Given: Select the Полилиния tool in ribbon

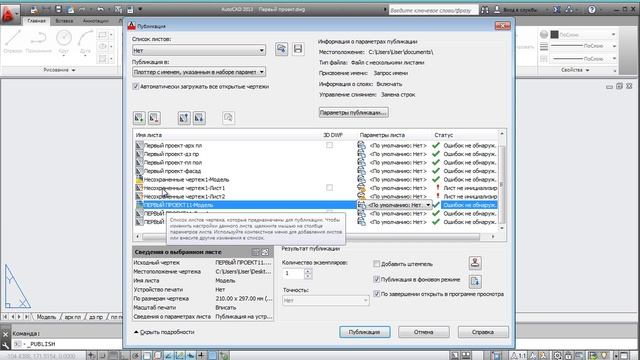Looking at the screenshot, I should coord(38,42).
